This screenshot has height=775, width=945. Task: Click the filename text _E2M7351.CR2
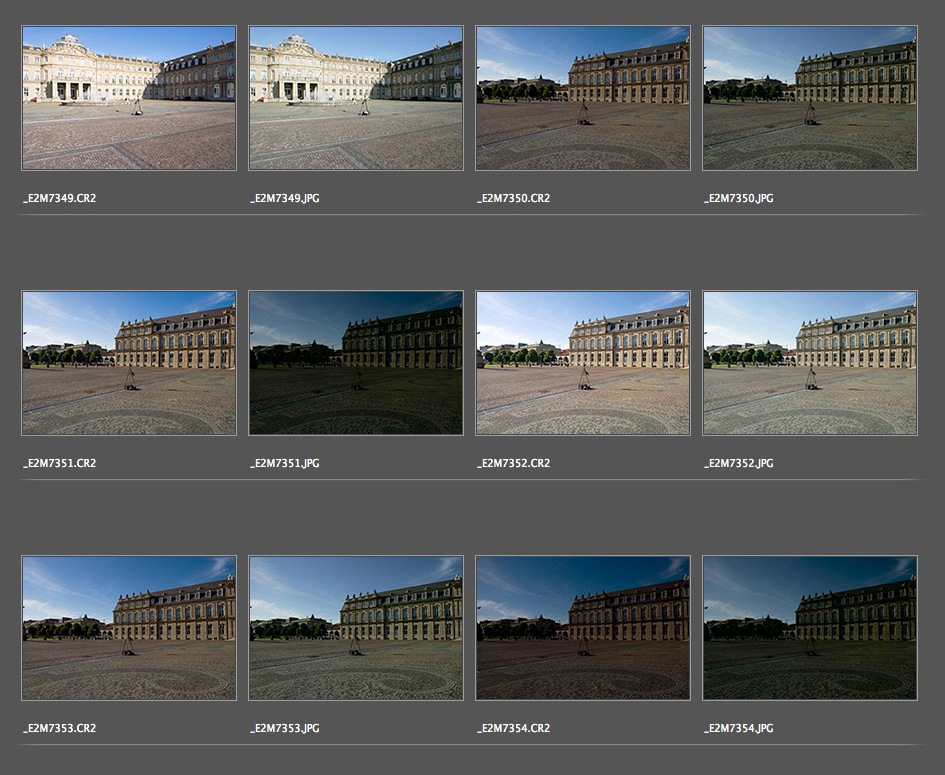[60, 464]
